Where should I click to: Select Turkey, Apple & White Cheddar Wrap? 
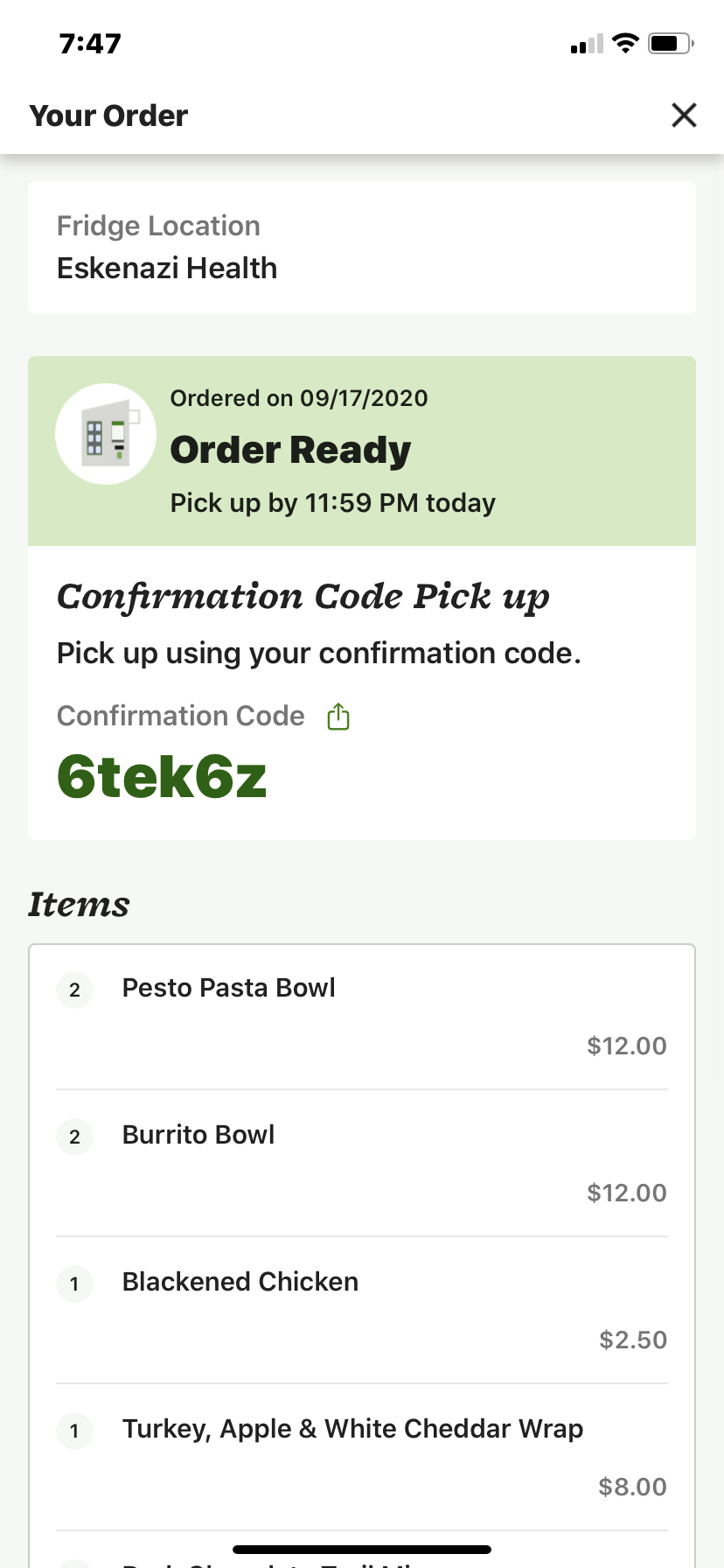point(352,1429)
